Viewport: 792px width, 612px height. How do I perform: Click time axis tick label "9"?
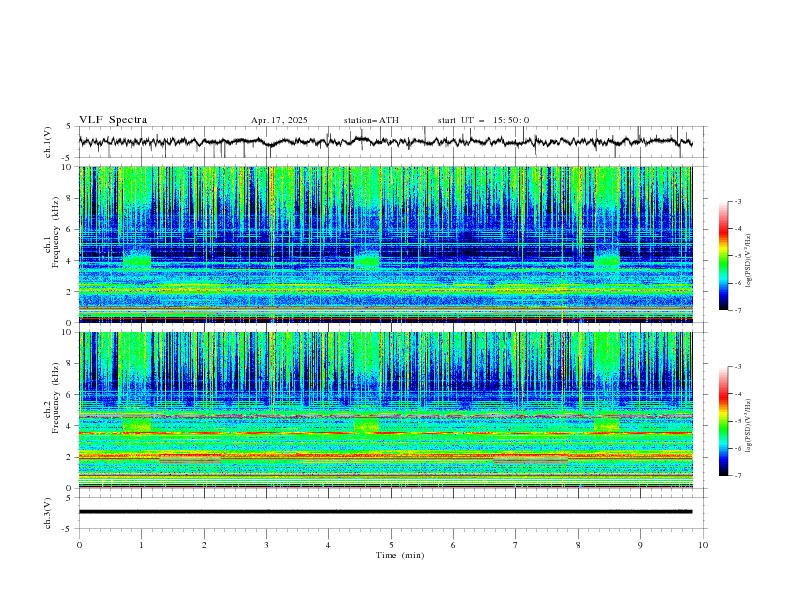point(640,545)
